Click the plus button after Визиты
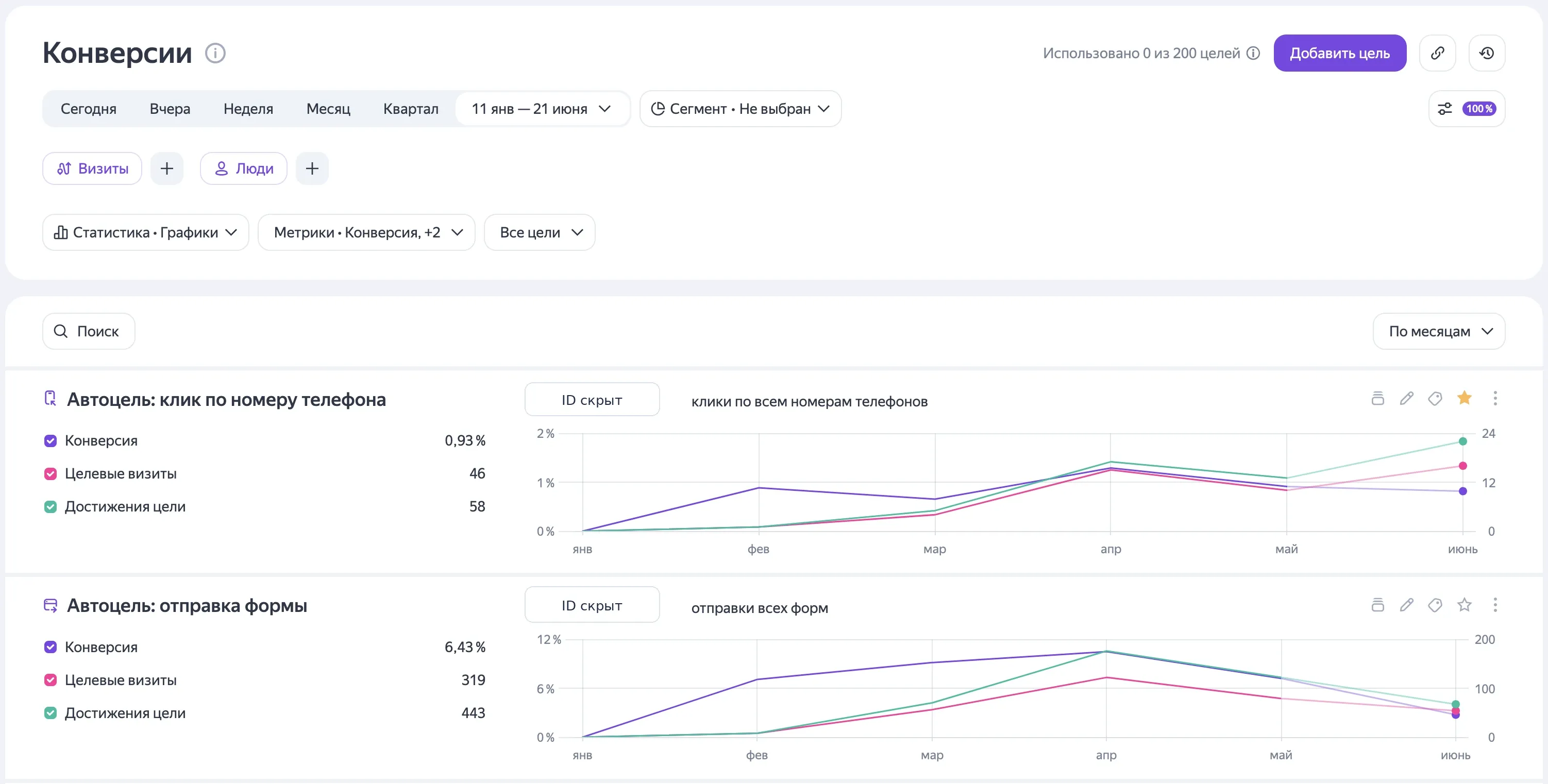1548x784 pixels. 167,168
